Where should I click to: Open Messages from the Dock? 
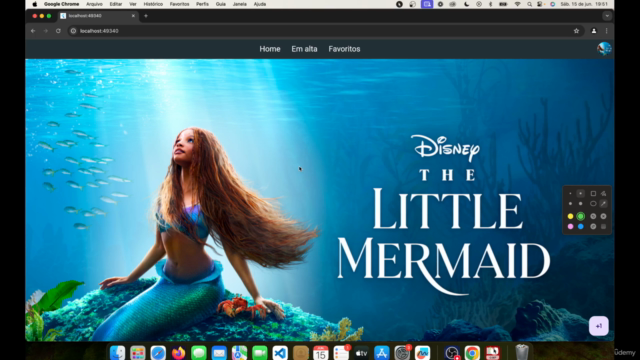pos(199,353)
